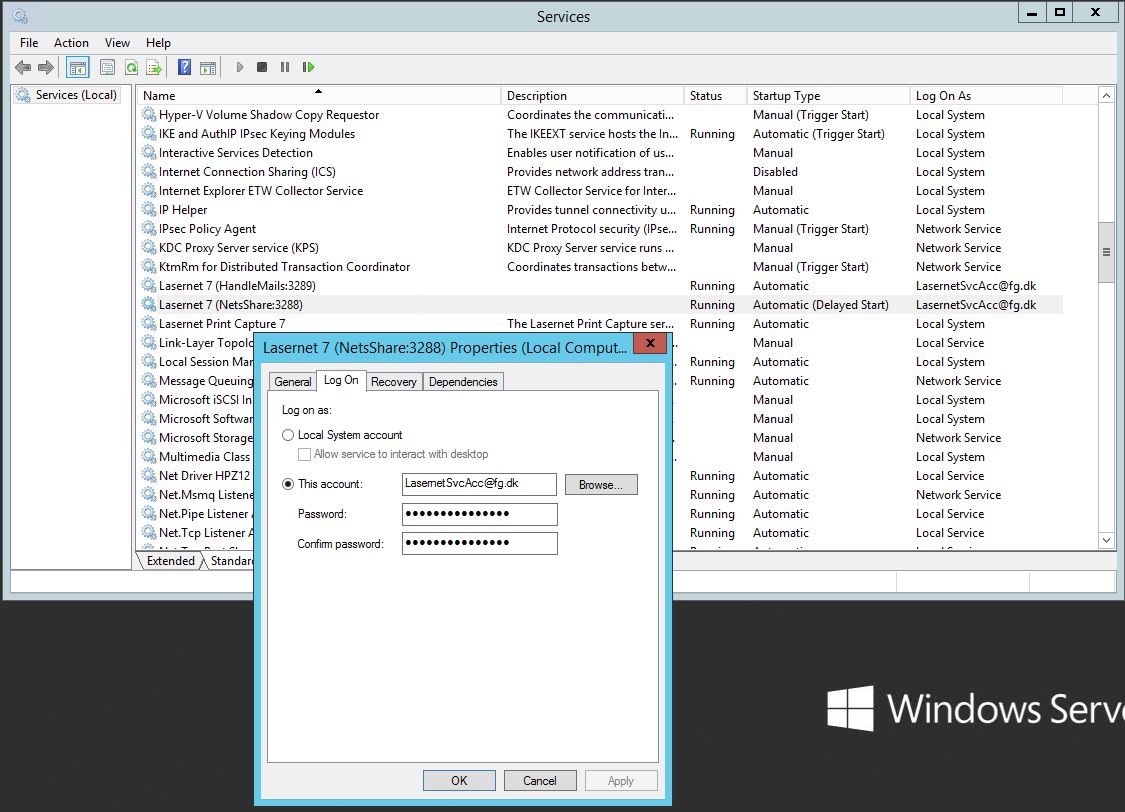Screen dimensions: 1125x812
Task: Toggle the Show/Hide Console Tree icon
Action: coord(77,68)
